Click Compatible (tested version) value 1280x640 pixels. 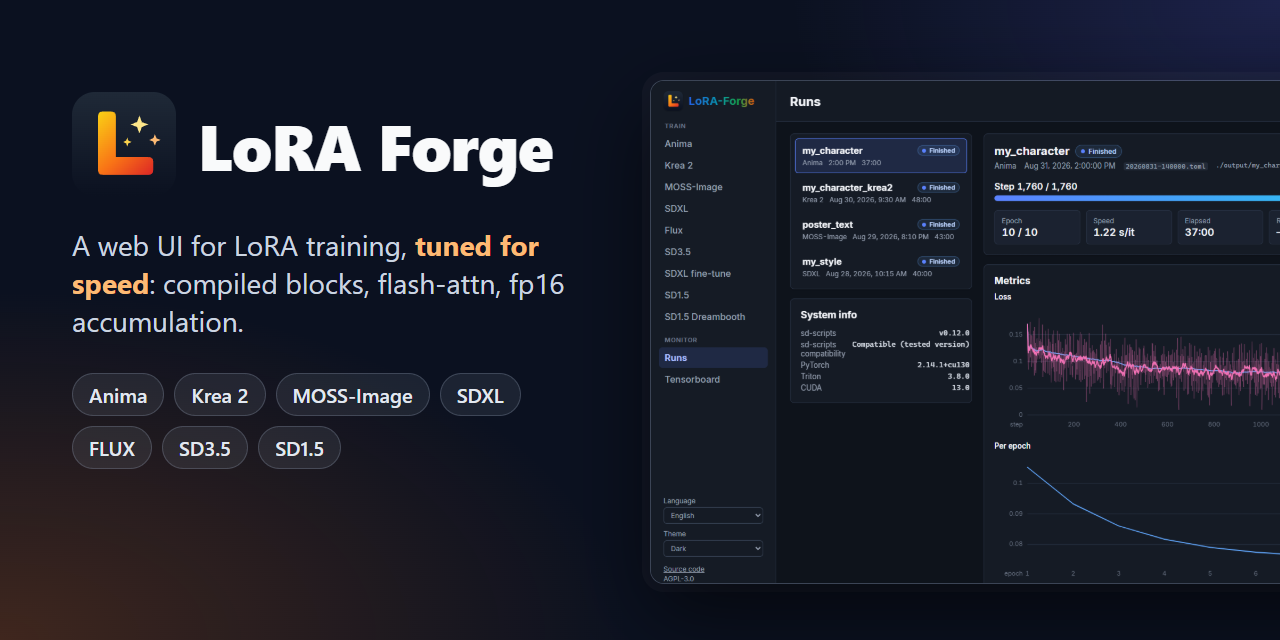(x=910, y=344)
